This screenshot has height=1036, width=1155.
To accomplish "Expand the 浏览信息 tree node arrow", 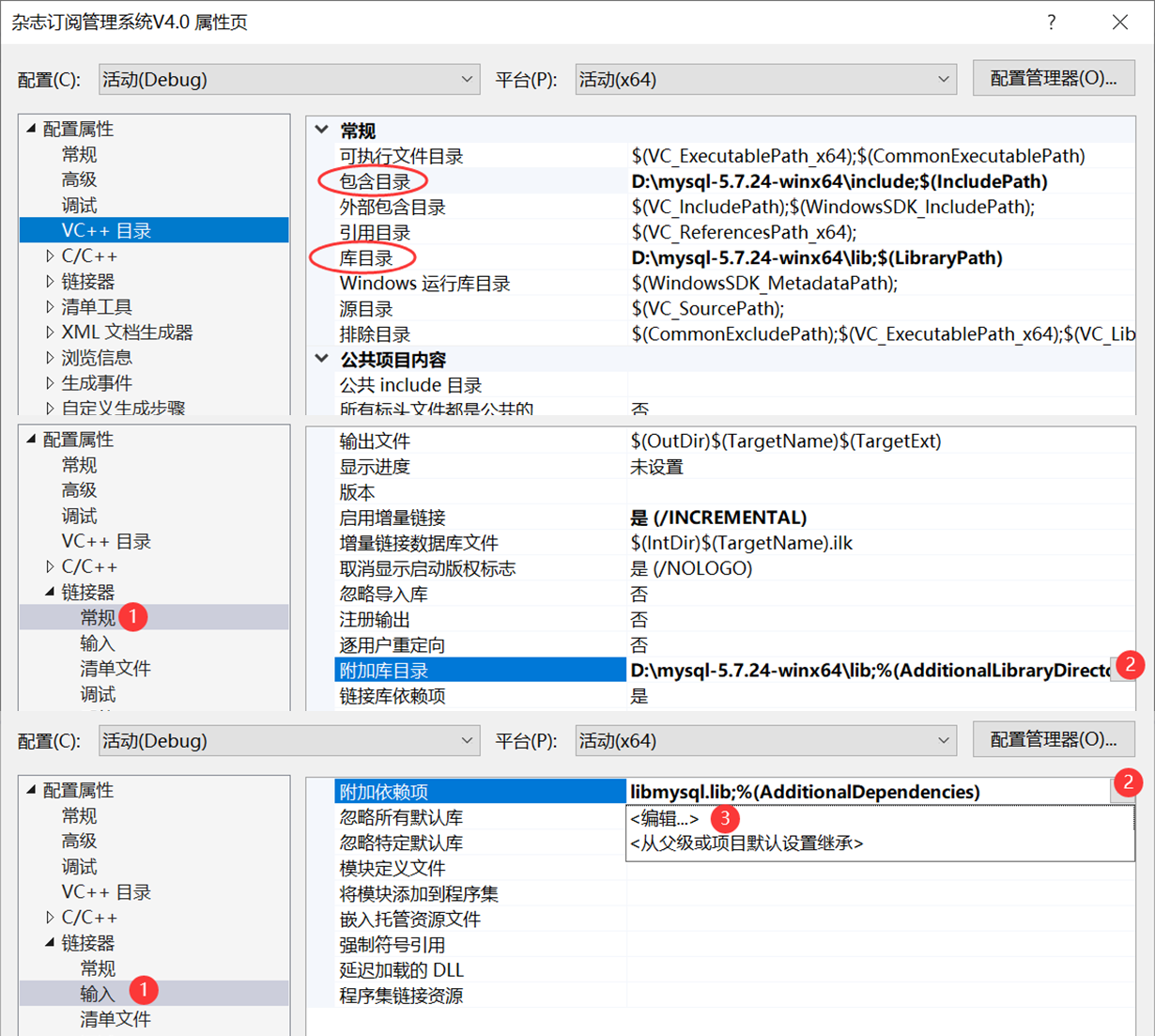I will pyautogui.click(x=50, y=357).
